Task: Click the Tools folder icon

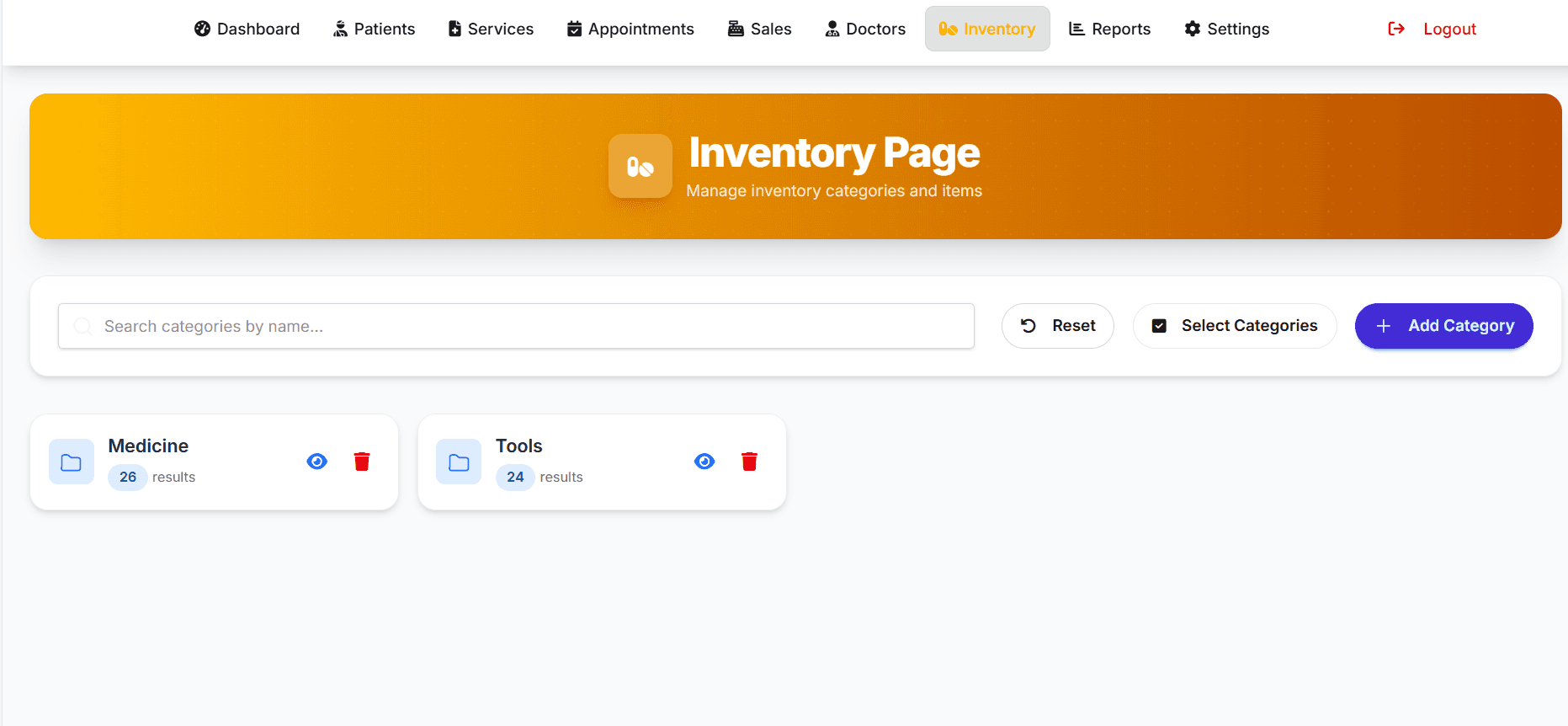Action: (459, 462)
